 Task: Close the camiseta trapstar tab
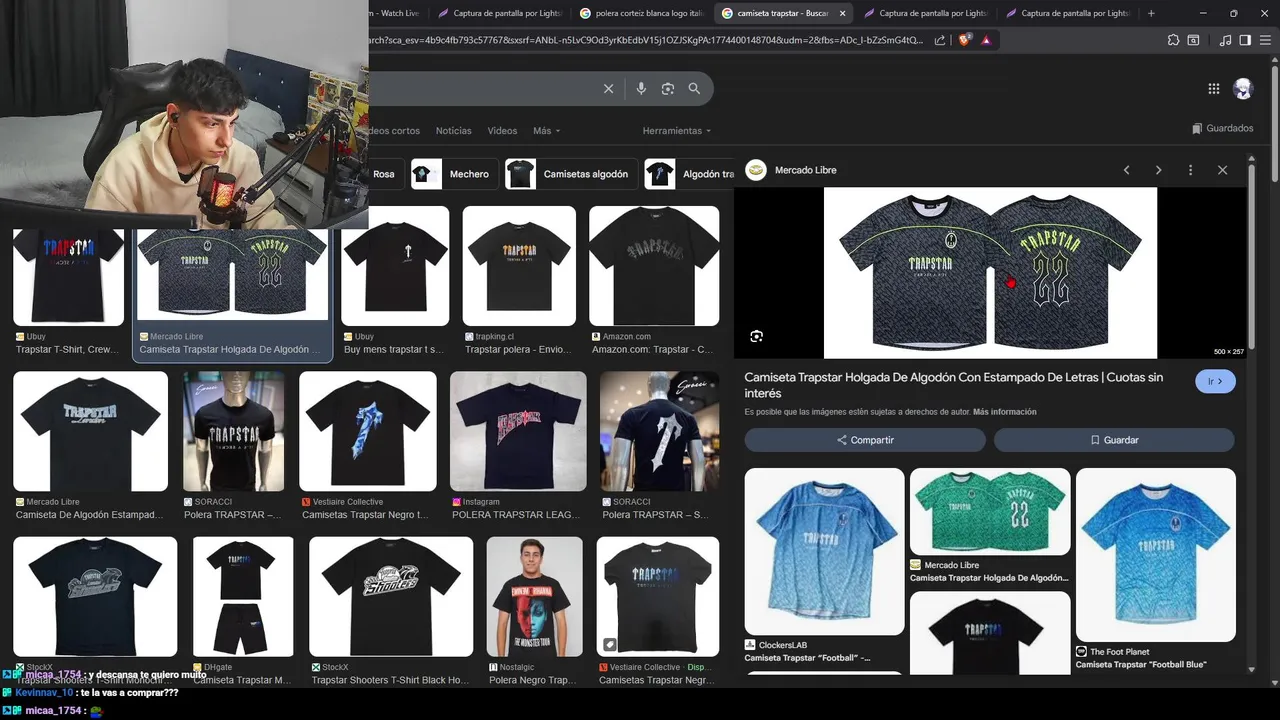point(843,13)
